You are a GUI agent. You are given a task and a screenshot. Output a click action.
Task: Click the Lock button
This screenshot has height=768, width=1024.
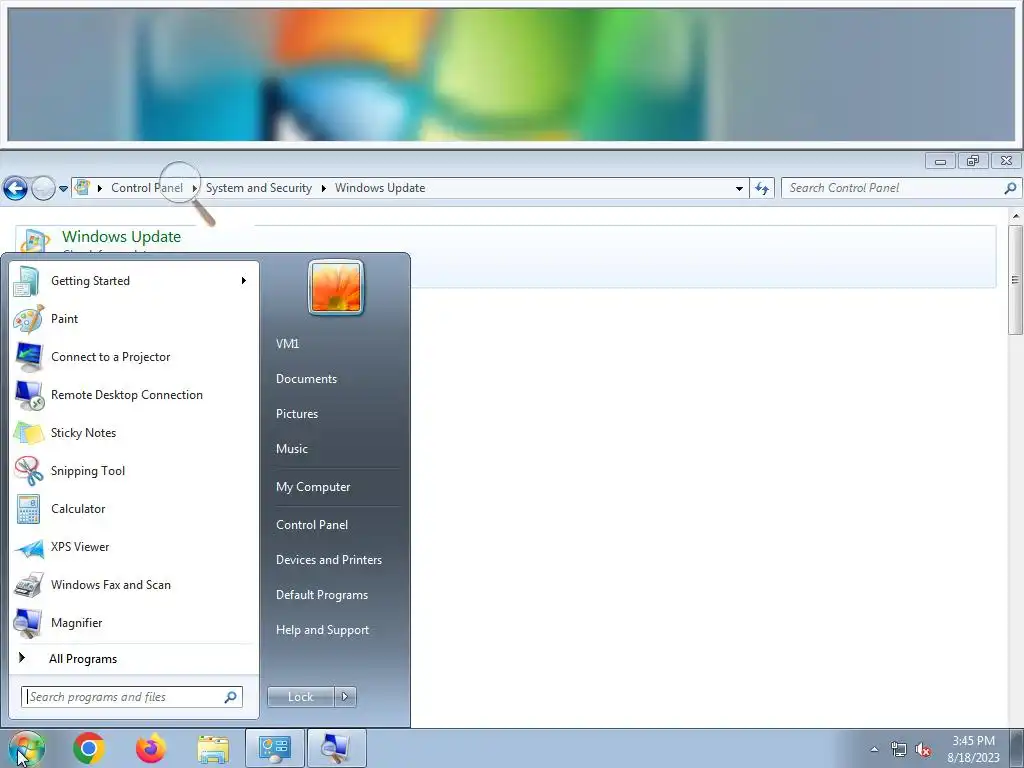[x=301, y=697]
